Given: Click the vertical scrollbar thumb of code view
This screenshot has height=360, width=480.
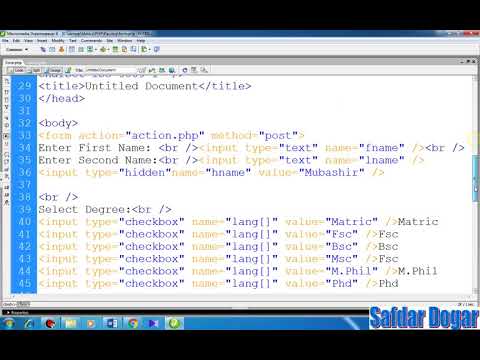Looking at the screenshot, I should [x=476, y=178].
